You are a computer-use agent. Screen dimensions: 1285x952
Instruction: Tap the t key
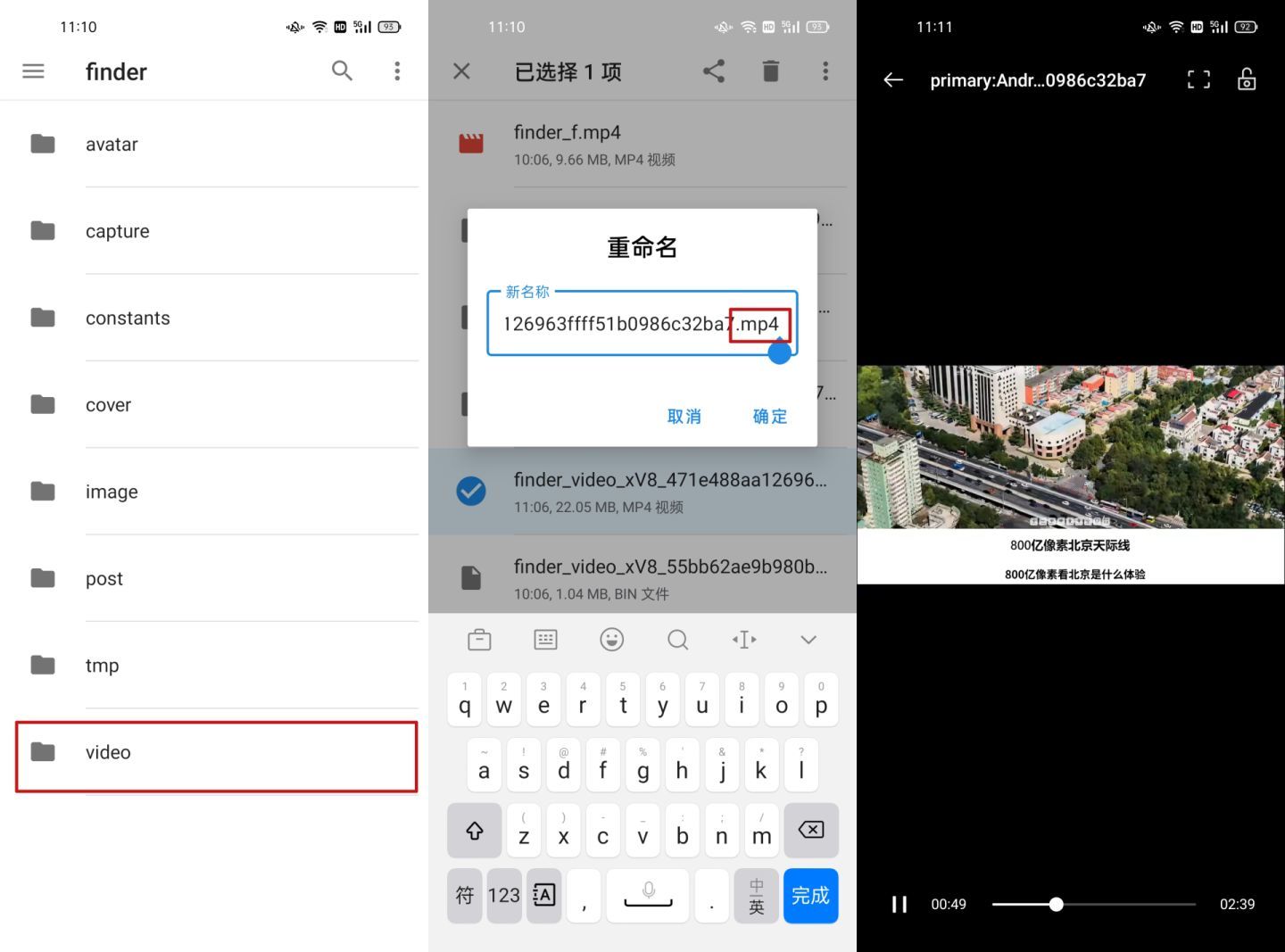623,700
